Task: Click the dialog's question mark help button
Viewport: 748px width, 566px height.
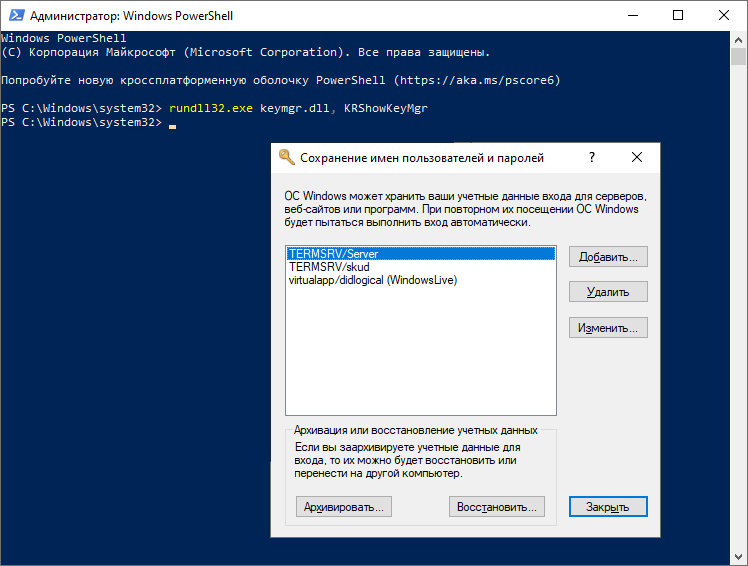Action: 592,157
